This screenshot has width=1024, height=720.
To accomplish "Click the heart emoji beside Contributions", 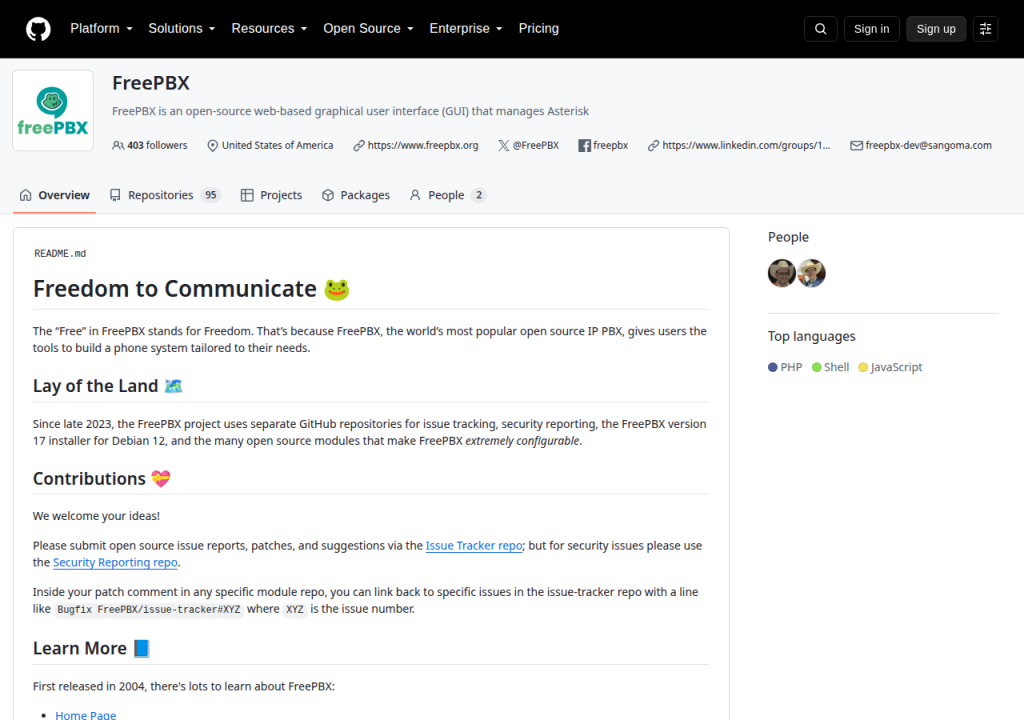I will (161, 479).
